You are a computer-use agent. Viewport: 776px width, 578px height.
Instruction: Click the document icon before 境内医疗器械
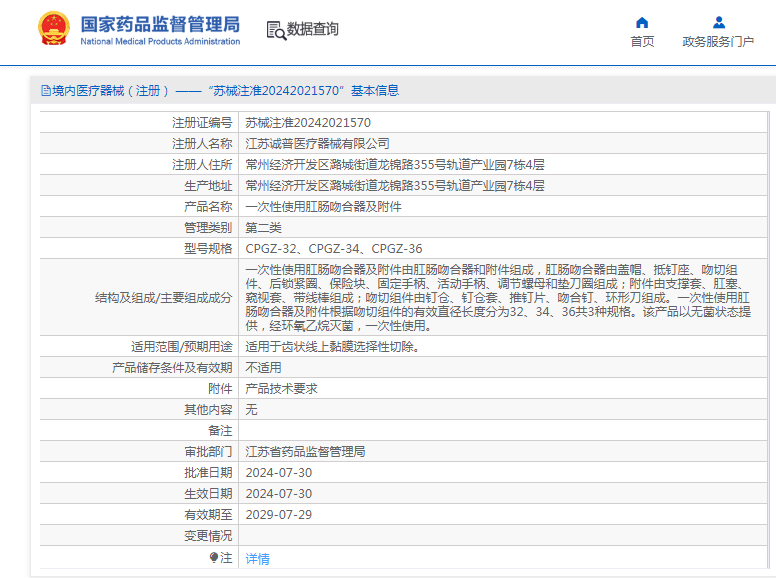coord(46,91)
